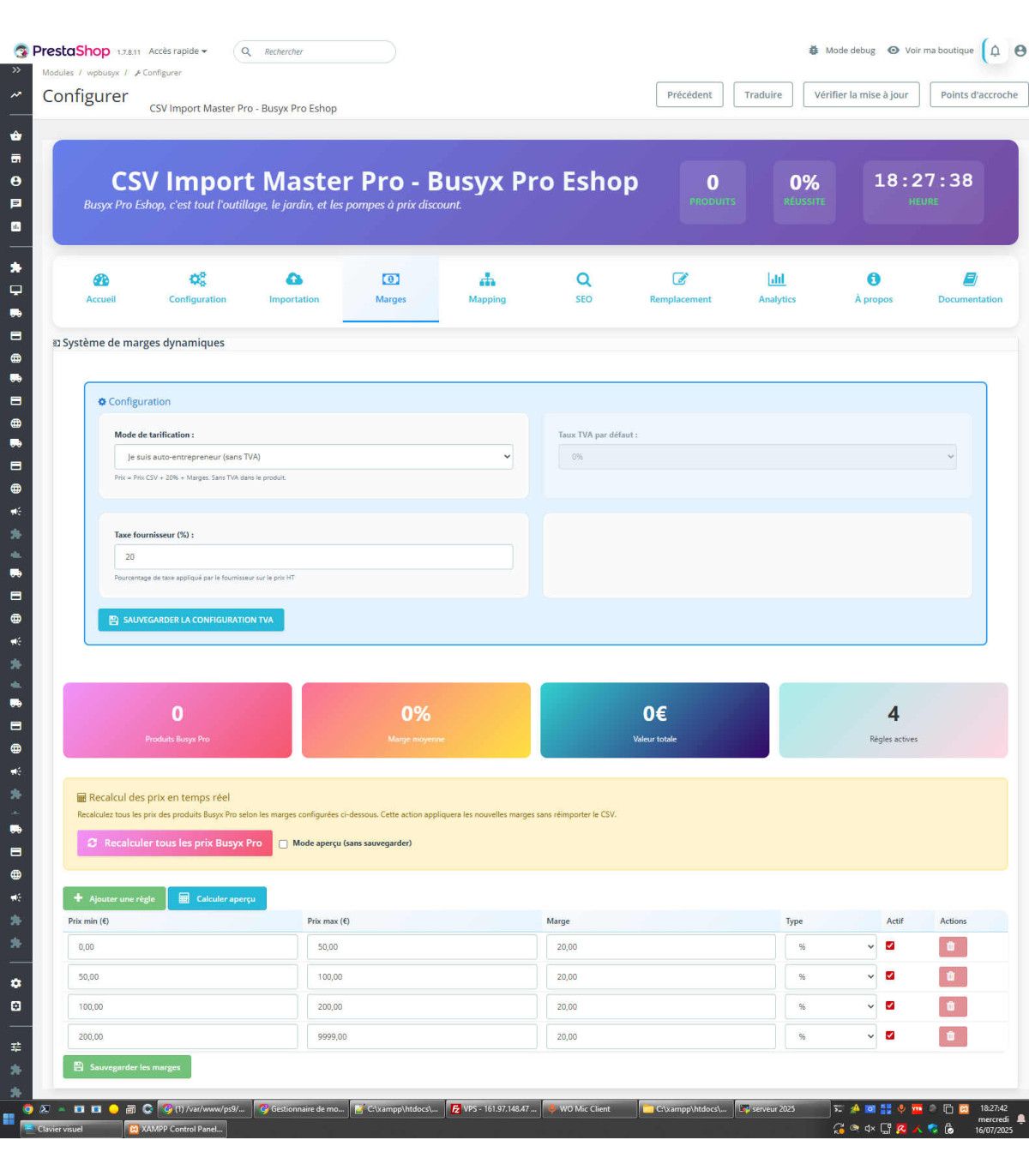Screen dimensions: 1029x1176
Task: Toggle Actif checkbox for the 0,00 rule
Action: click(890, 945)
